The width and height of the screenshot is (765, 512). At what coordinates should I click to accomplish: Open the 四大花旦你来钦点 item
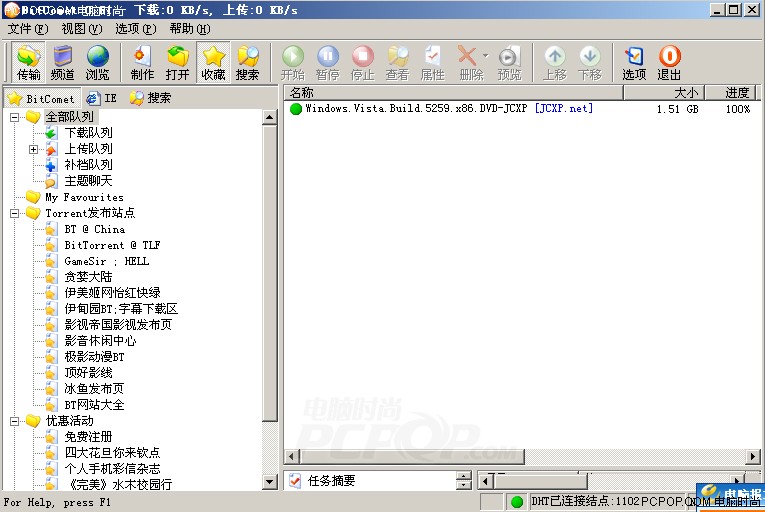coord(112,452)
